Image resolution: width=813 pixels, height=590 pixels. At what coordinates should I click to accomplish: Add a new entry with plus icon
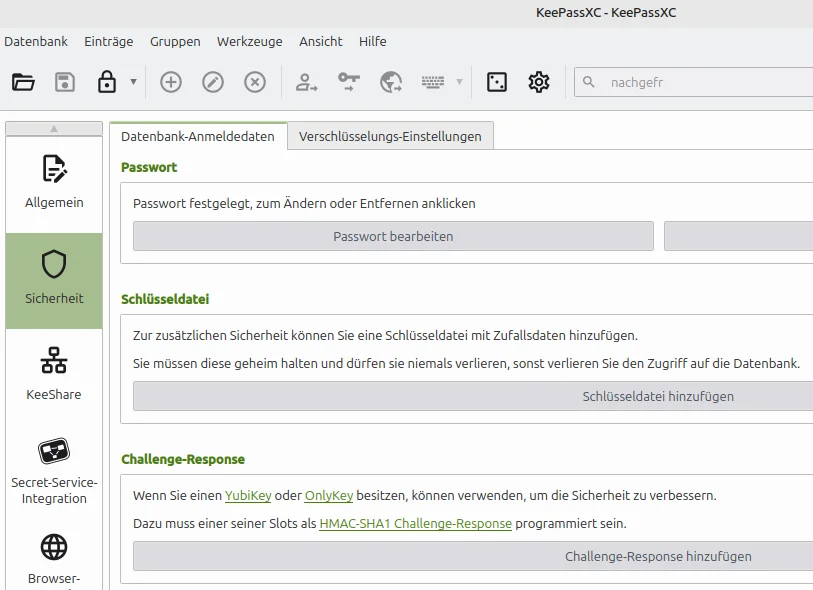point(171,82)
